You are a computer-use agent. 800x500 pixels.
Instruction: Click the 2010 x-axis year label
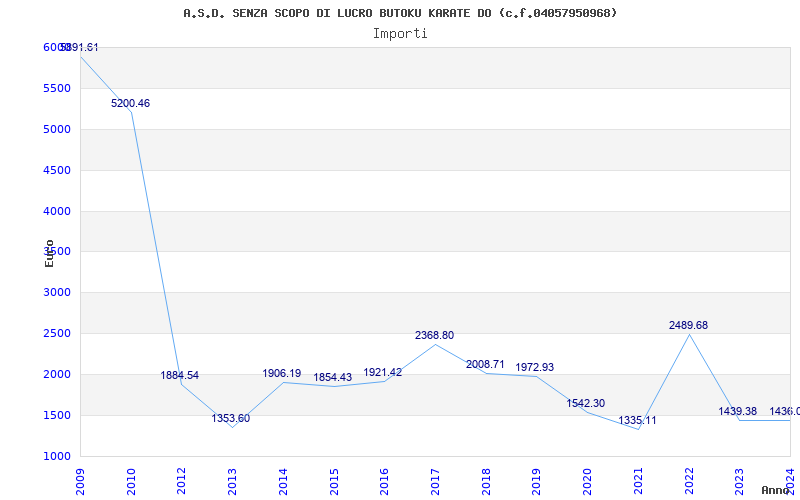[x=131, y=482]
